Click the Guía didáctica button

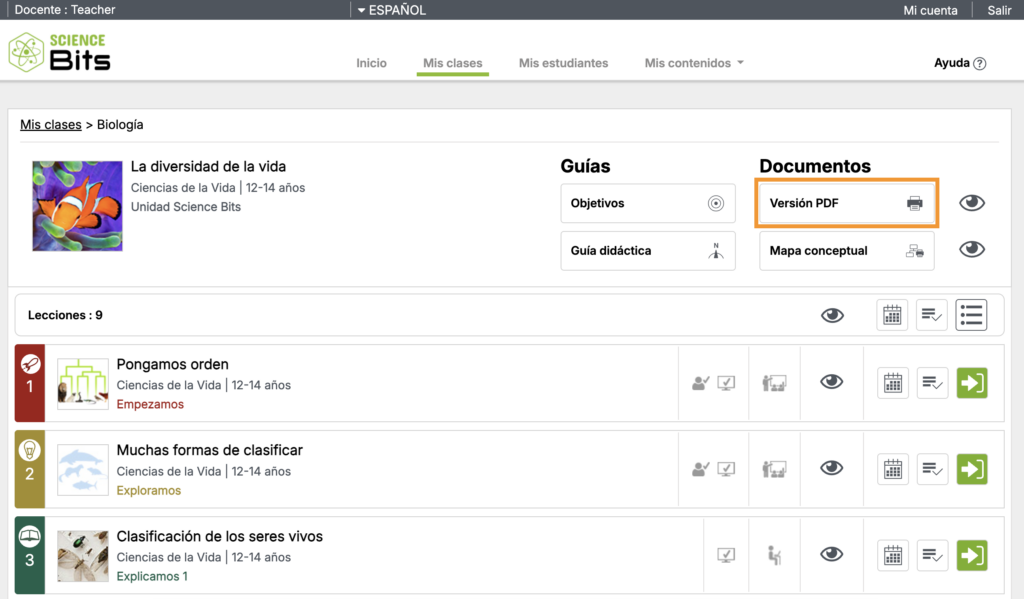[647, 251]
